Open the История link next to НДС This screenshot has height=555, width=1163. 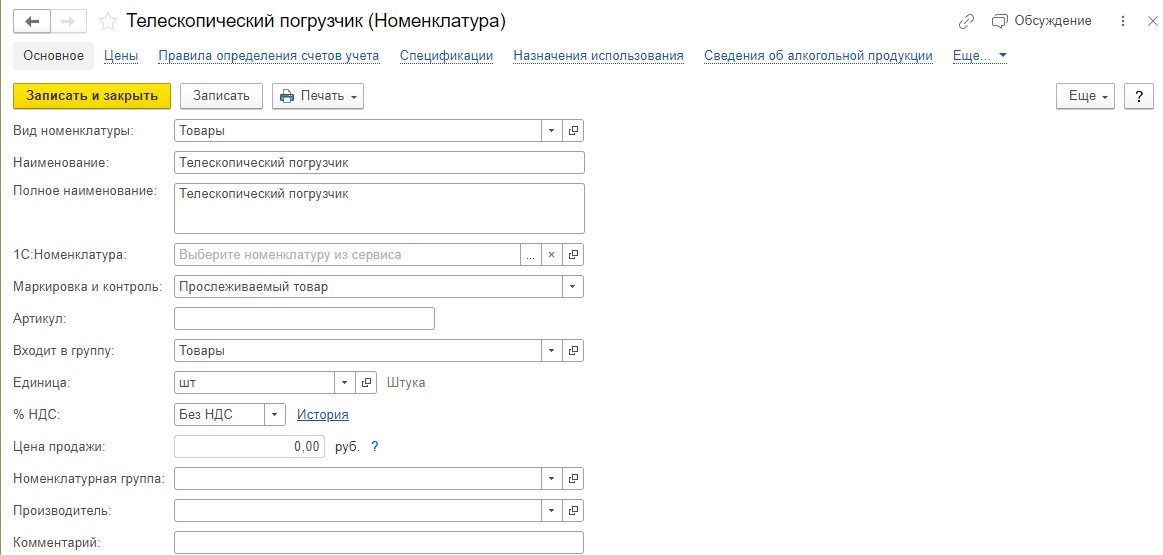coord(323,415)
